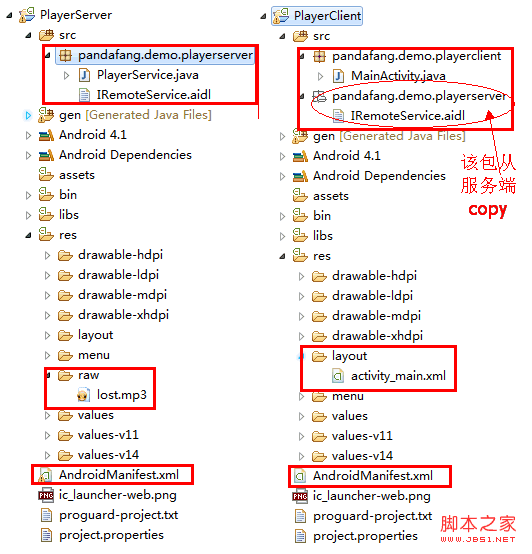Expand PlayerService.java node
The height and width of the screenshot is (554, 532).
[x=66, y=75]
